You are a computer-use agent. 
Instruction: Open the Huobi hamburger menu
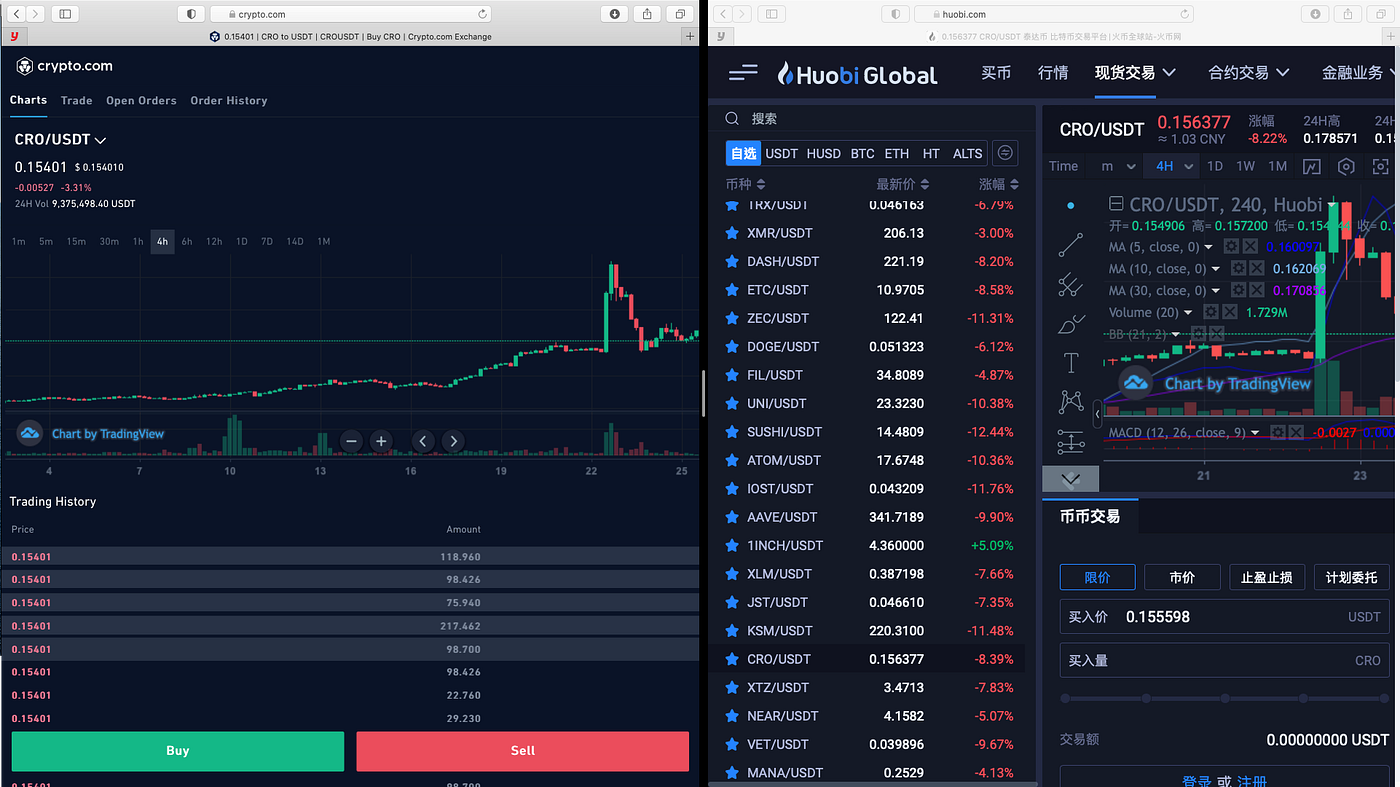[x=743, y=73]
